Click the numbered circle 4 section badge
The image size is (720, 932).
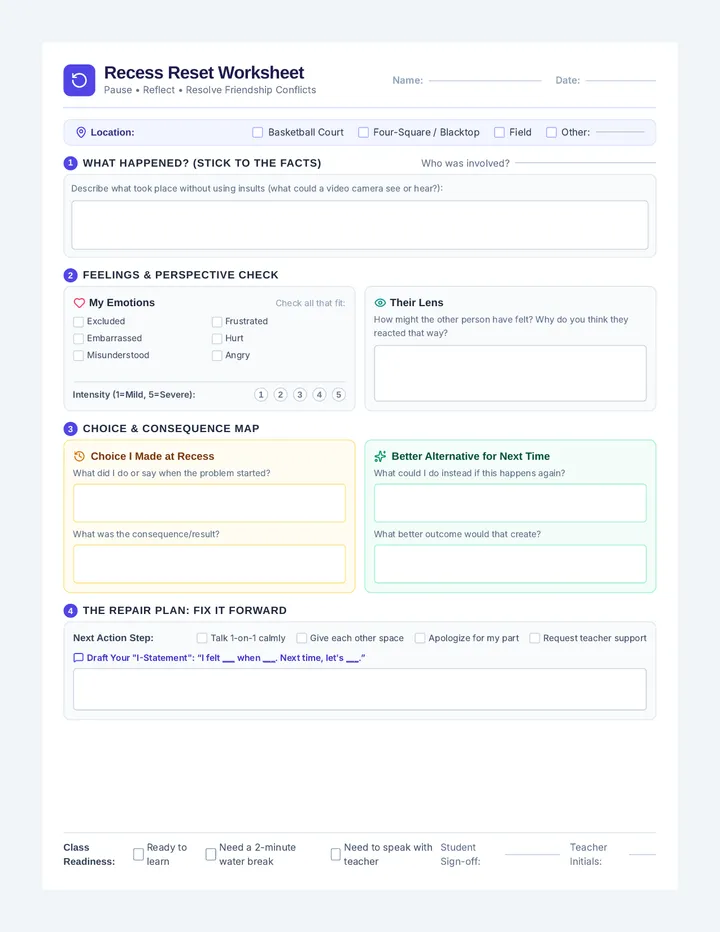[70, 610]
